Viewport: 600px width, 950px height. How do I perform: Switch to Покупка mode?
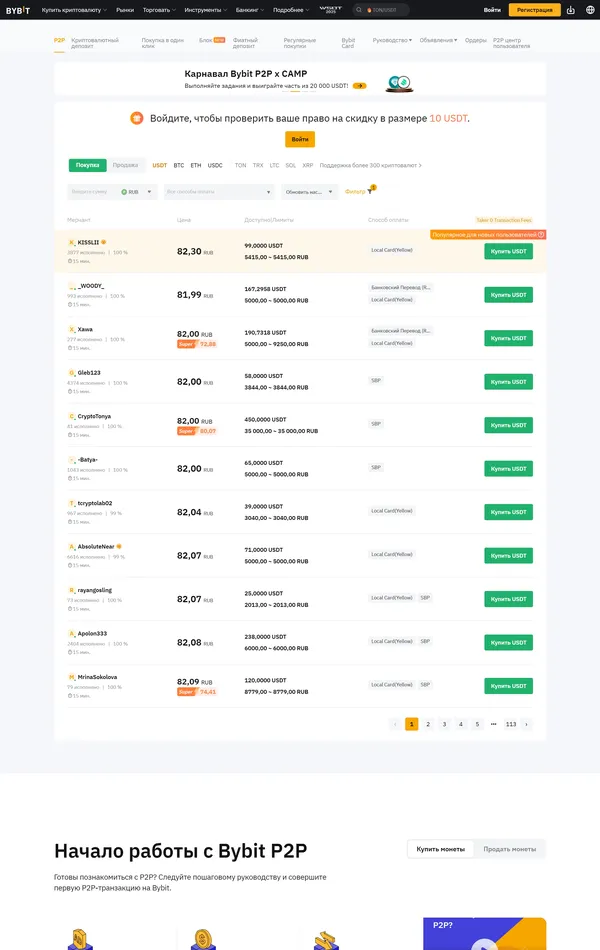coord(87,165)
